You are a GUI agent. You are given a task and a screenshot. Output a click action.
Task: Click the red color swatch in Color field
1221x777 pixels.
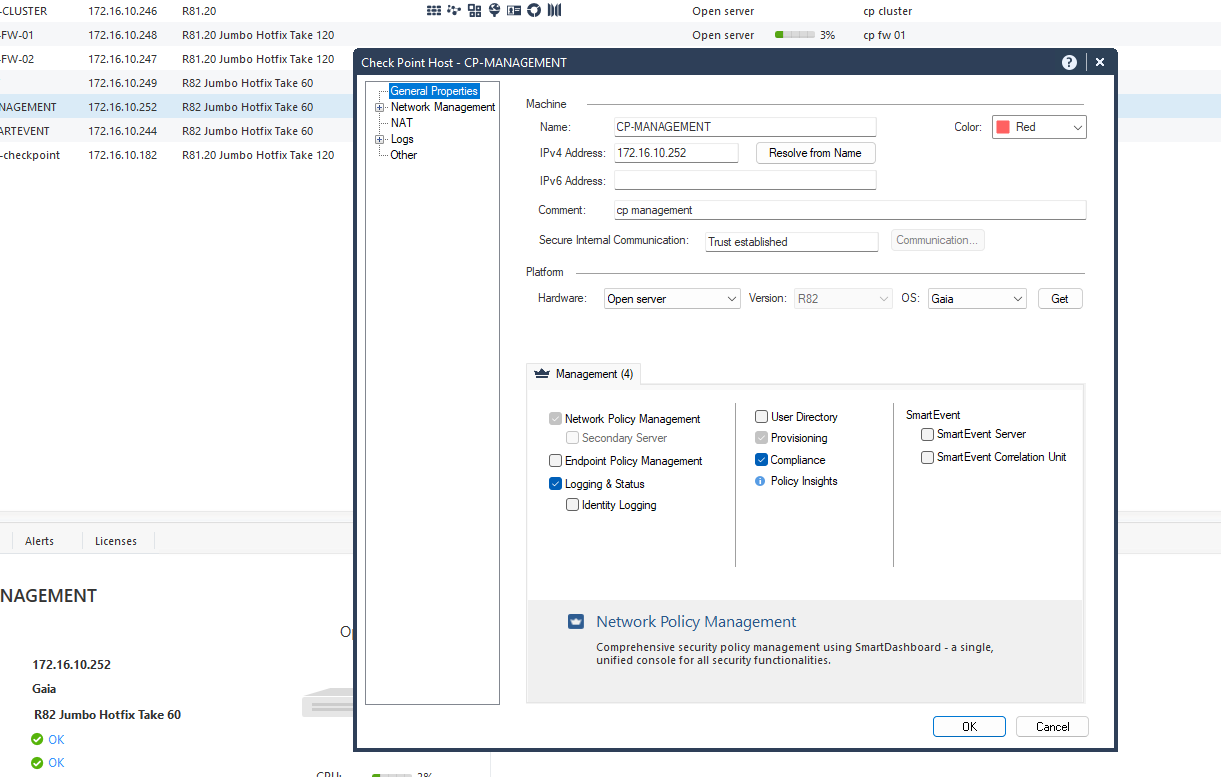click(1003, 127)
